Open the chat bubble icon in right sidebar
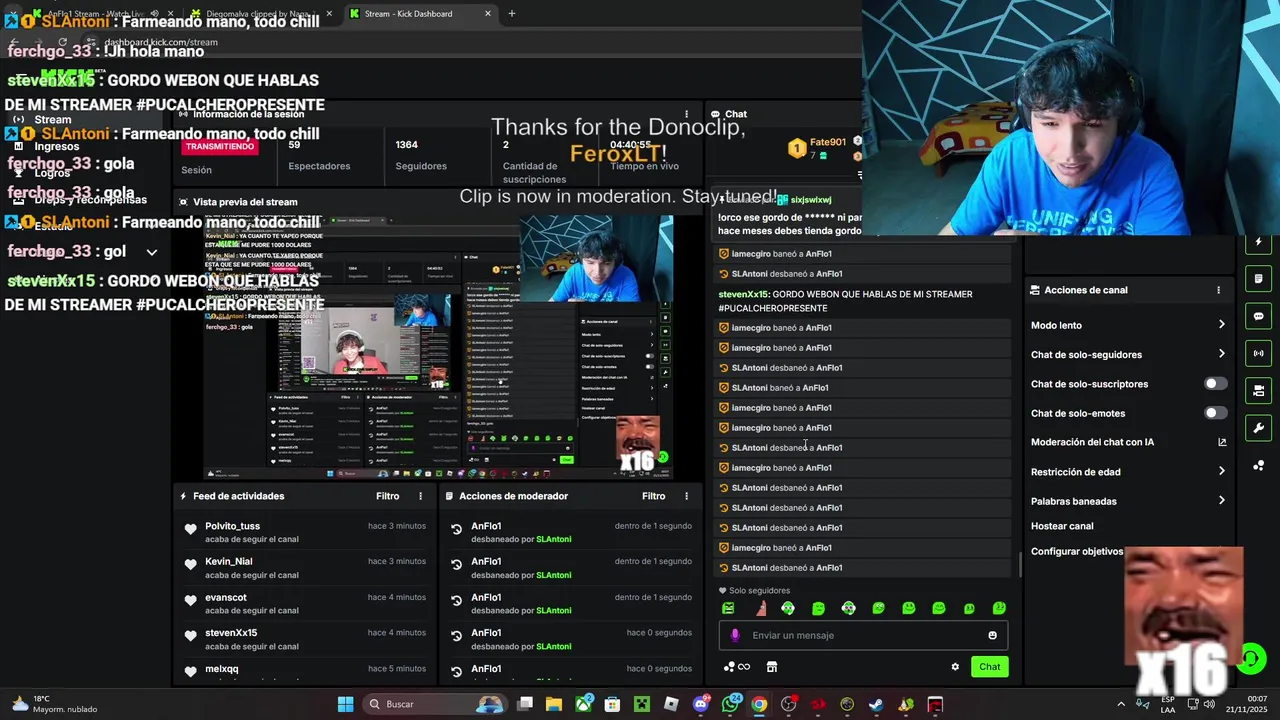This screenshot has height=720, width=1280. pos(1258,316)
